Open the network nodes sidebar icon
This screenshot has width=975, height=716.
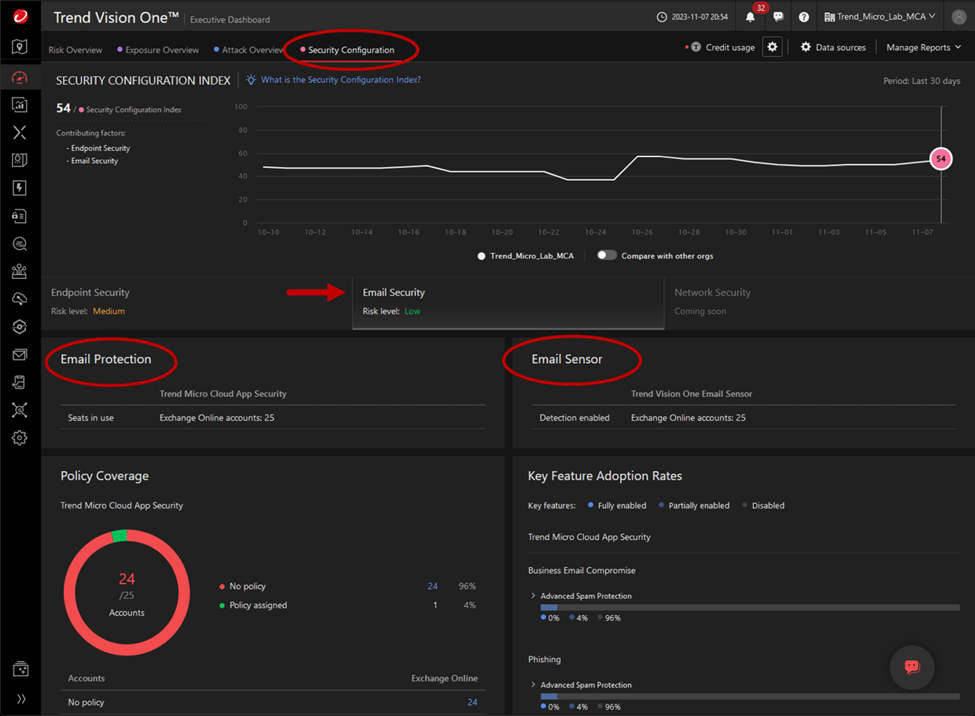pos(20,410)
